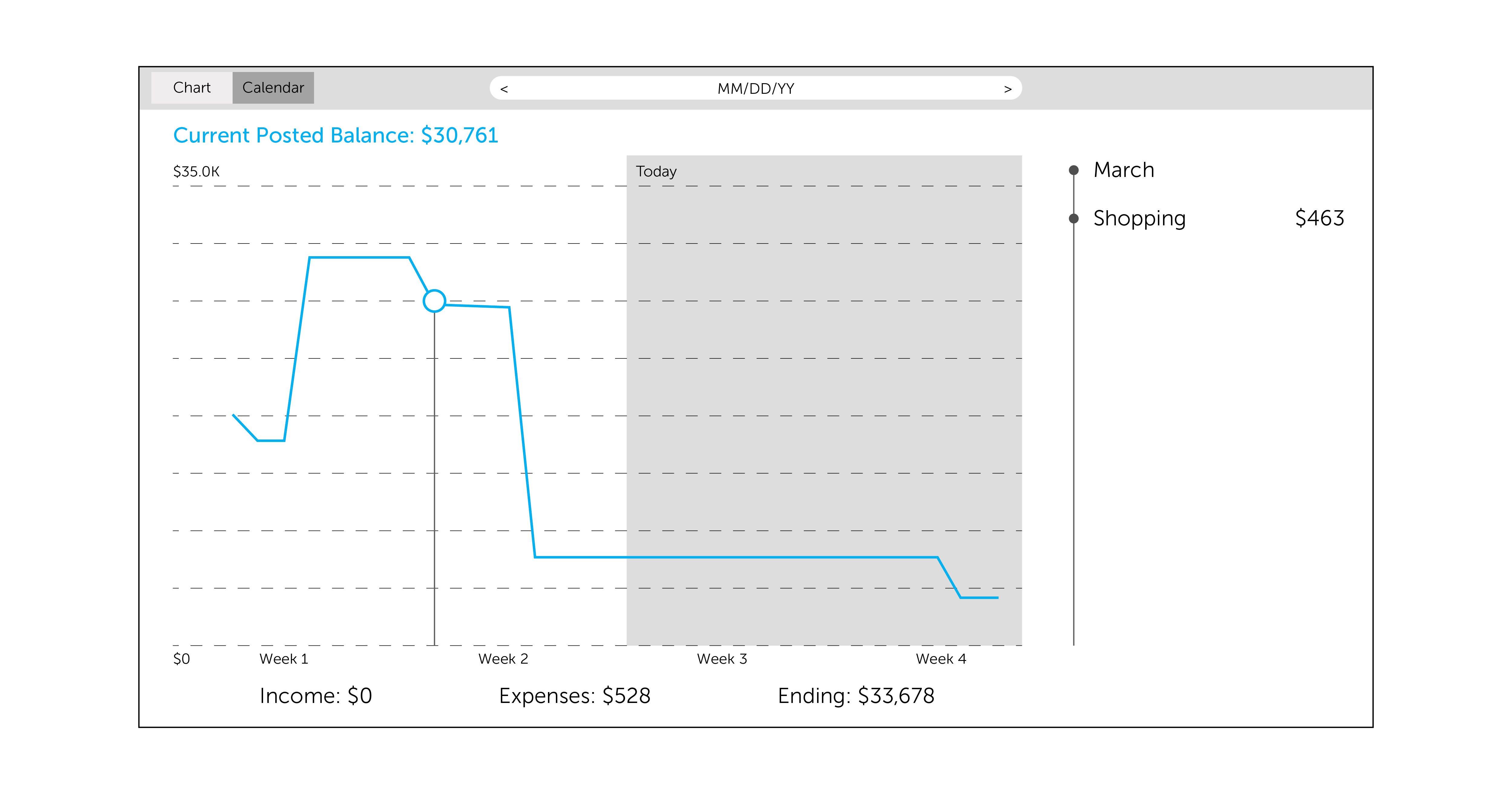
Task: Click the $0 axis label
Action: (181, 659)
